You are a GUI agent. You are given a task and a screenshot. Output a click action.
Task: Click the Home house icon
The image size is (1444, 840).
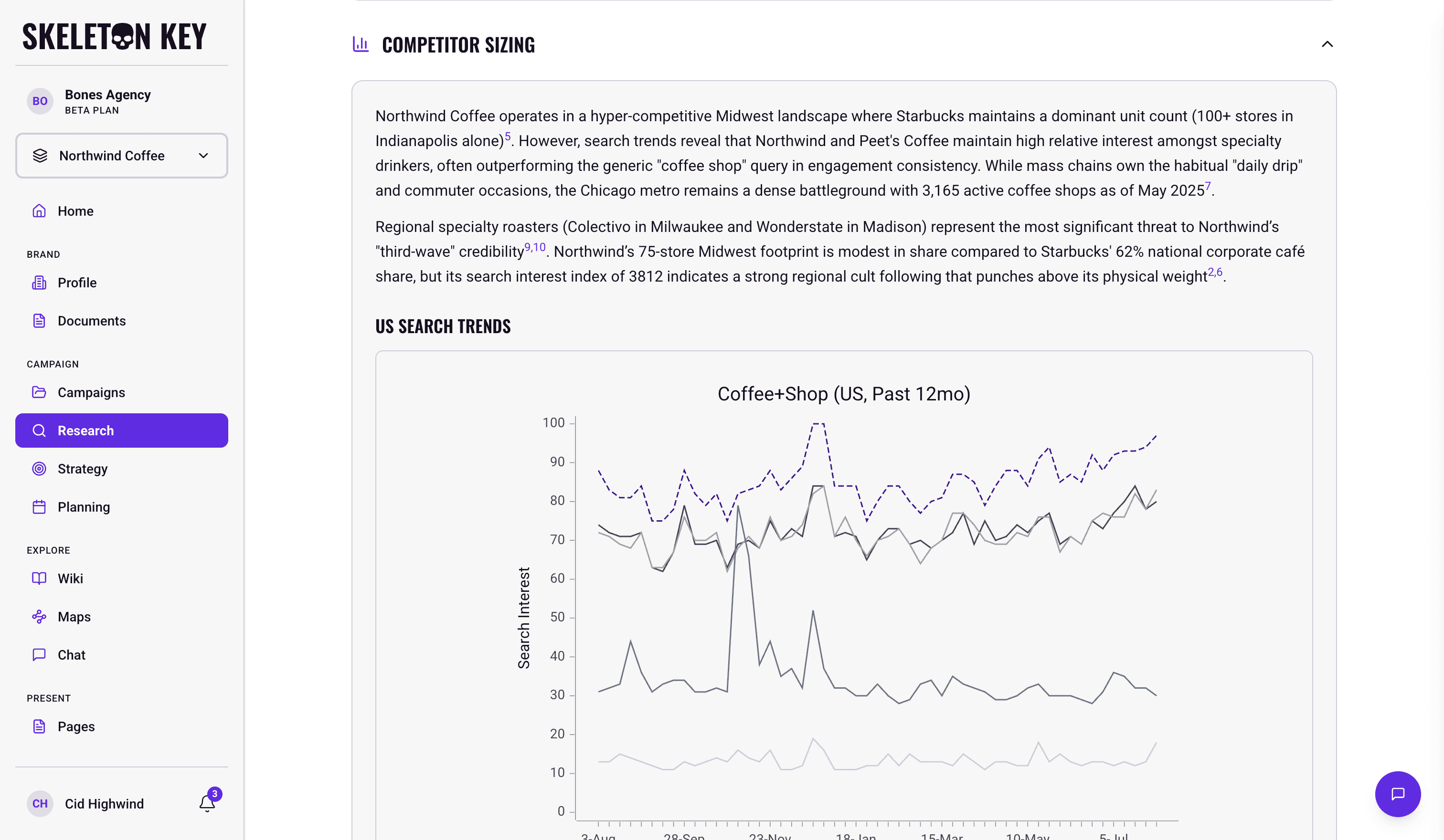[39, 210]
